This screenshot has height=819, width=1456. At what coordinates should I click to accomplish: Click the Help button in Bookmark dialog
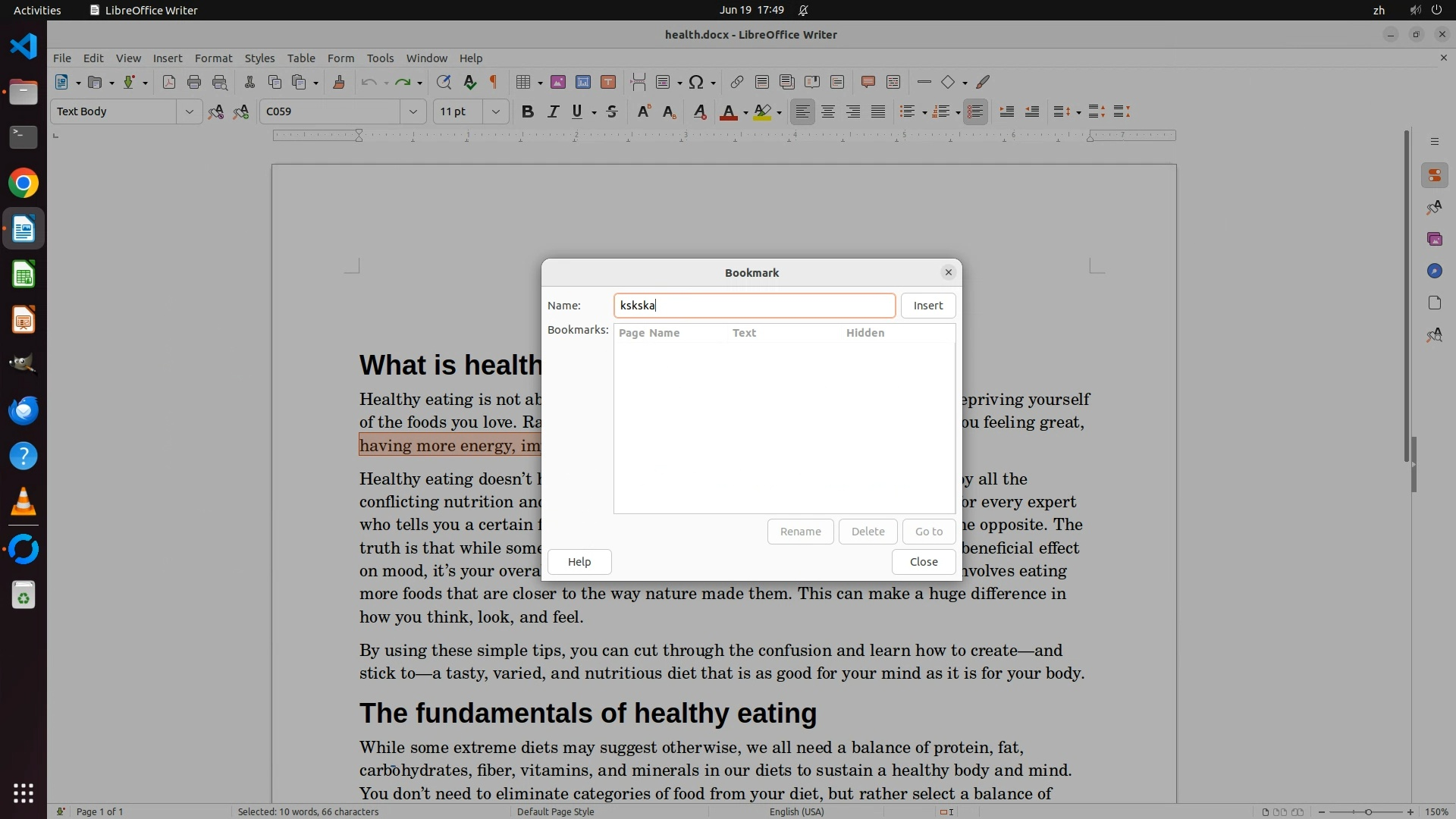pyautogui.click(x=579, y=562)
